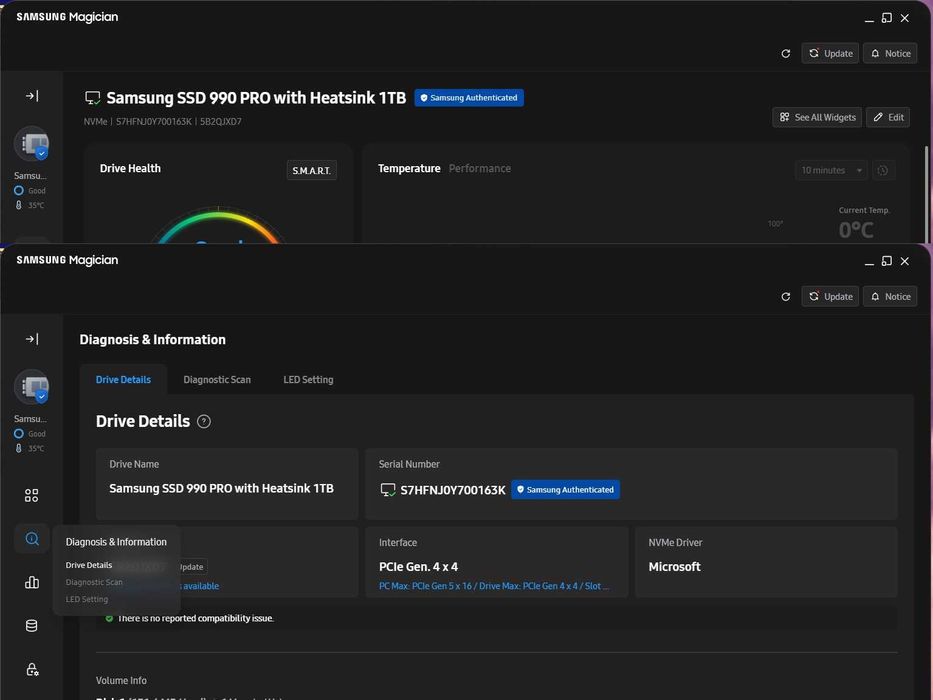Image resolution: width=933 pixels, height=700 pixels.
Task: Open dashboard widgets sidebar icon
Action: pyautogui.click(x=32, y=495)
